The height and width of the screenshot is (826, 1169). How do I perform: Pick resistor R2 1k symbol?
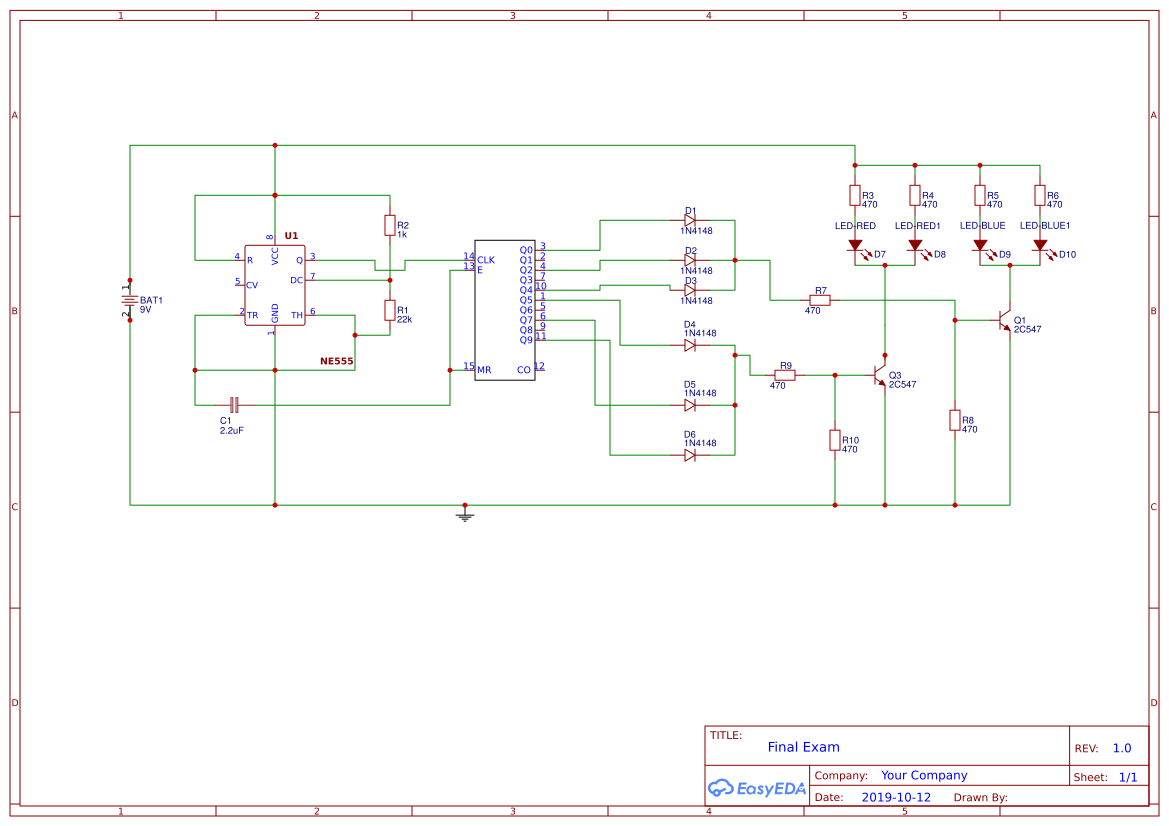pos(389,226)
